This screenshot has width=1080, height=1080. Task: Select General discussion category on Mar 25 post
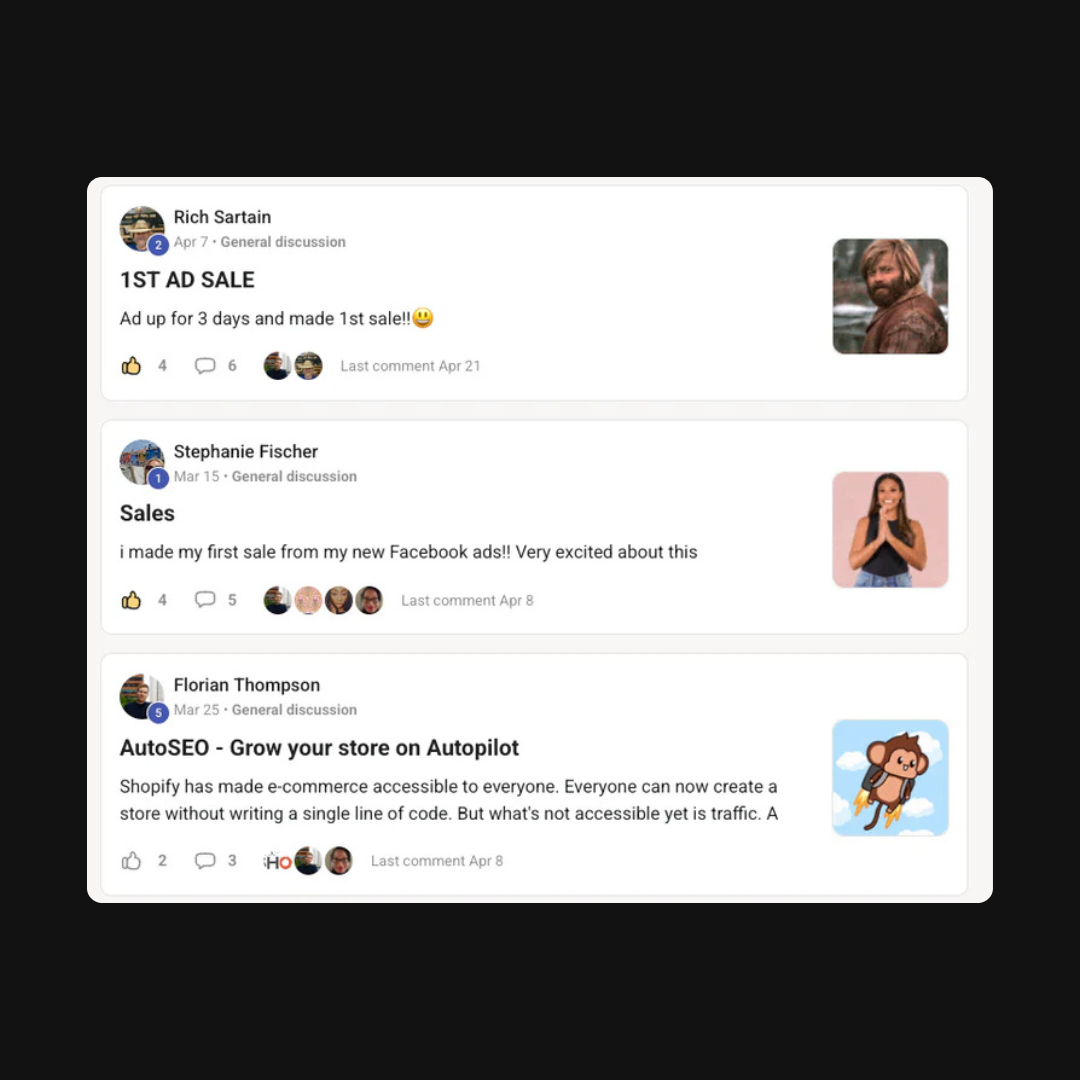tap(294, 709)
